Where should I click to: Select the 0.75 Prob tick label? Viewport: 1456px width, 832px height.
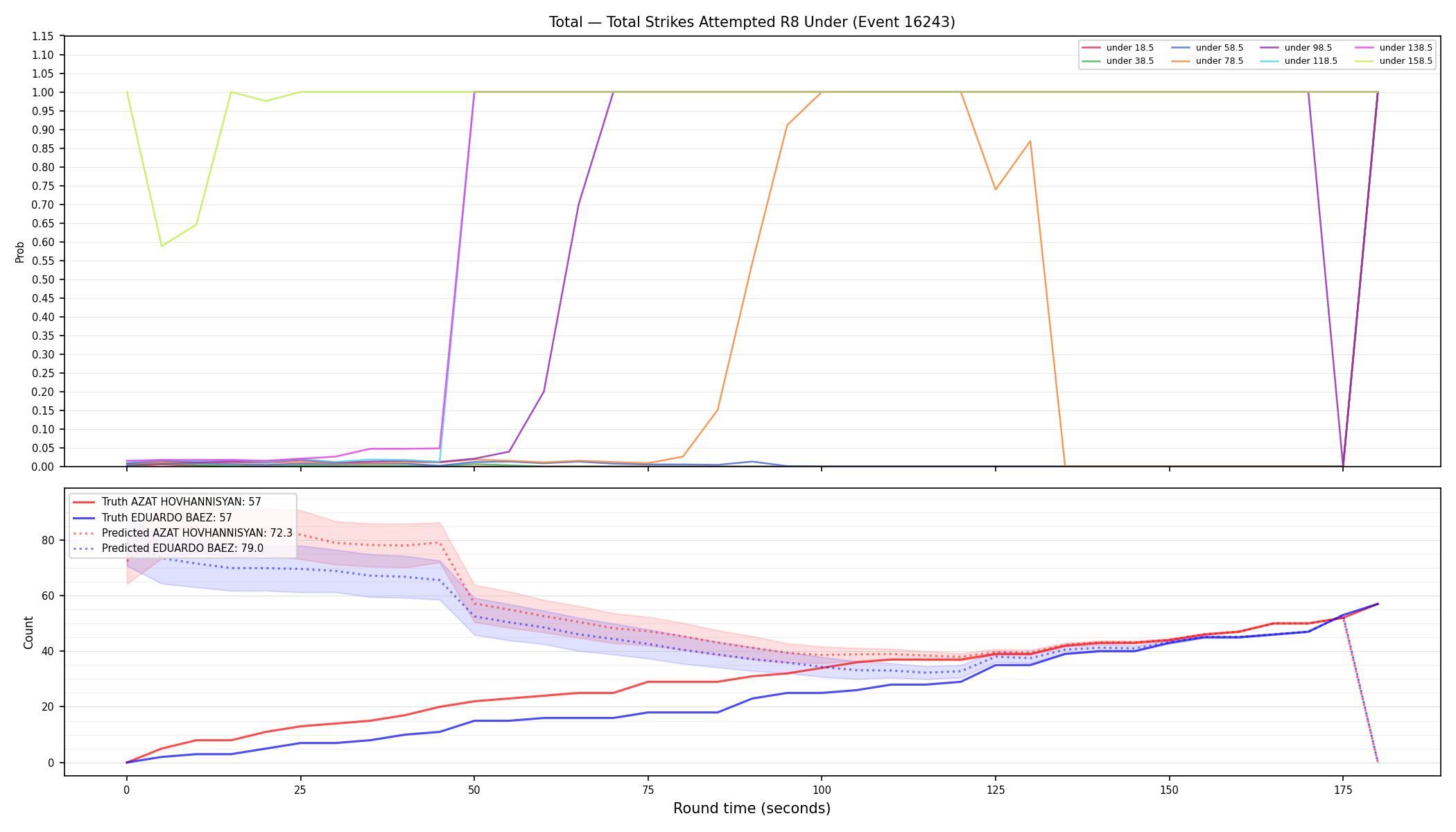[43, 186]
